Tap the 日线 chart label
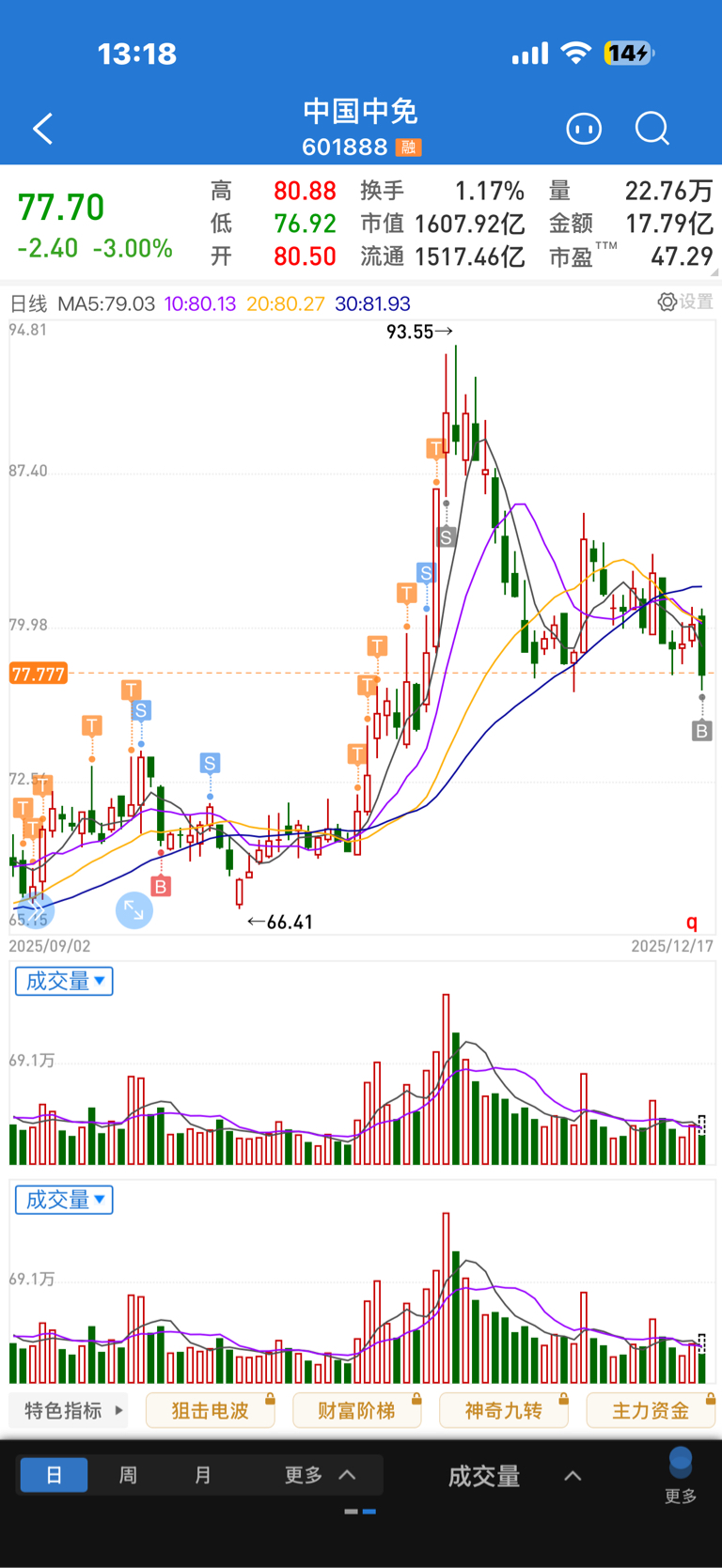Viewport: 722px width, 1568px height. (x=28, y=303)
